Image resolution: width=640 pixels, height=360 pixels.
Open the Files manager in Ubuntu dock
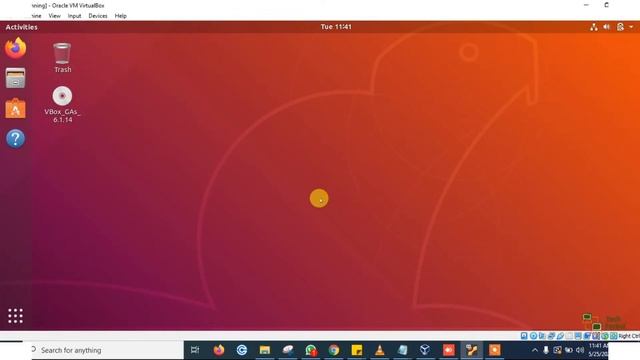(x=16, y=78)
